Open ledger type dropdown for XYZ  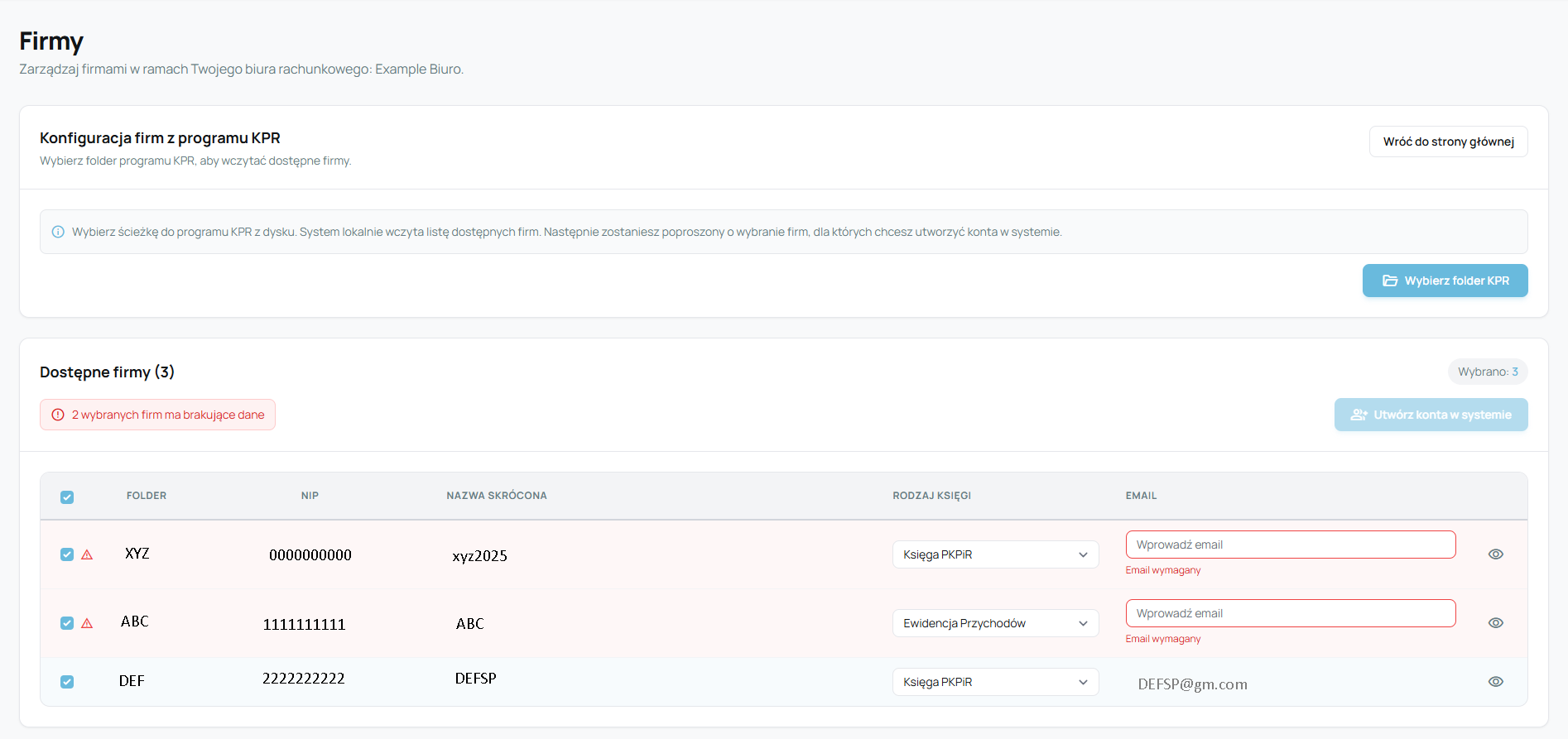[x=995, y=554]
